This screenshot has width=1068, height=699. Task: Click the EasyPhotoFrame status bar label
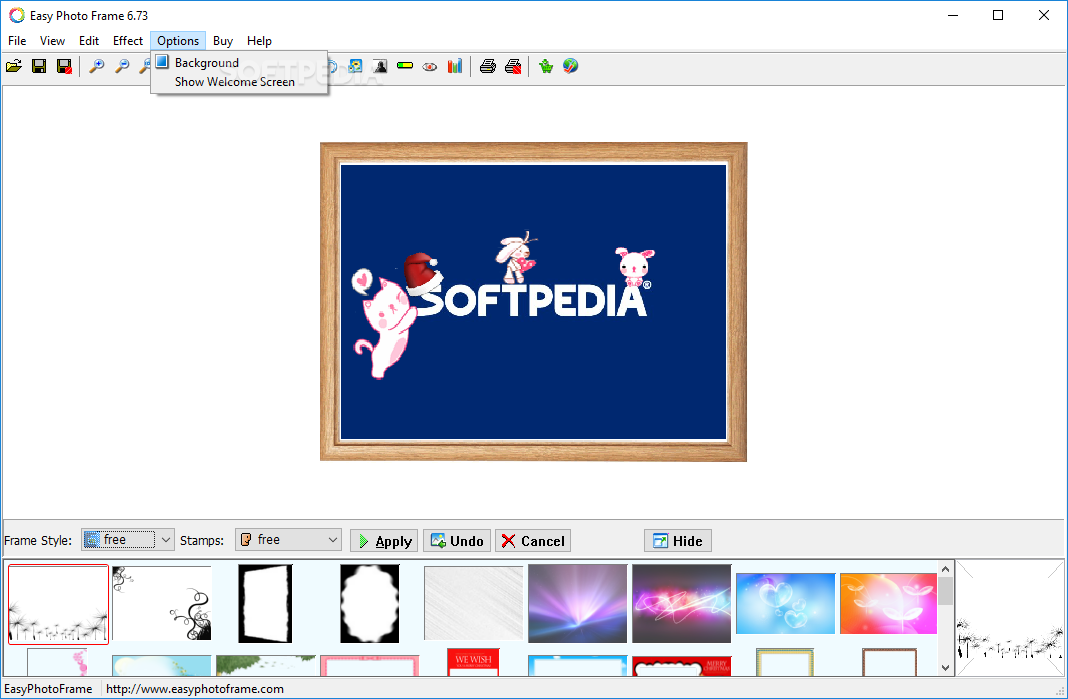click(48, 689)
